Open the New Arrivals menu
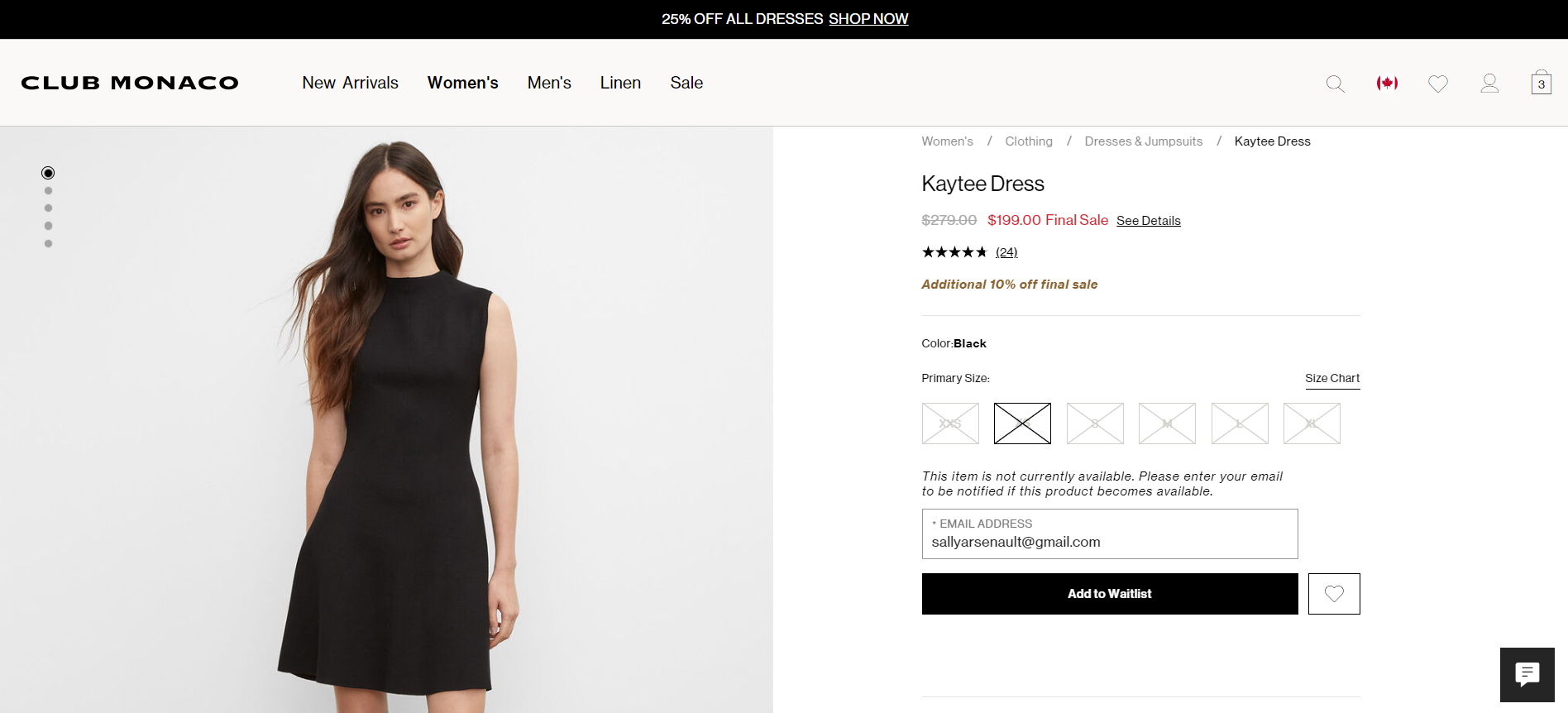This screenshot has height=713, width=1568. (350, 83)
